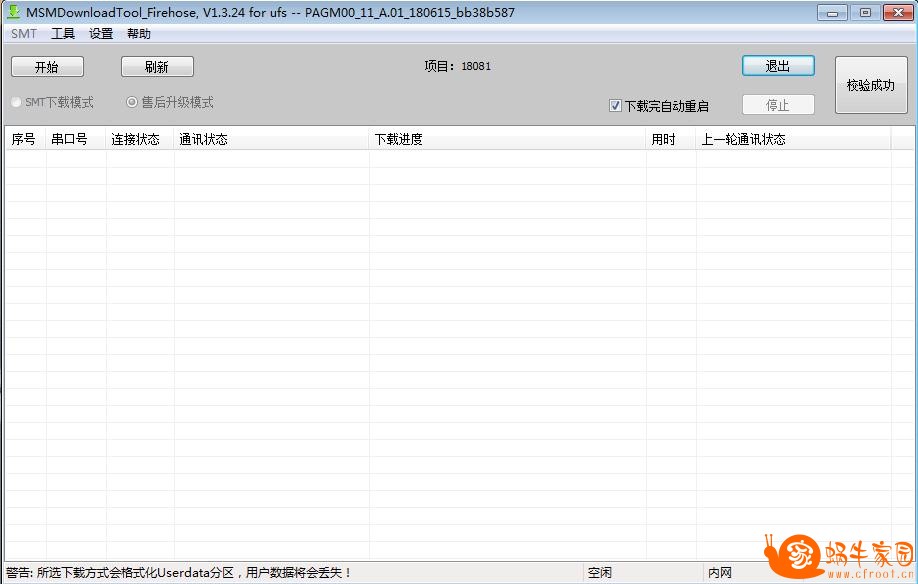
Task: Click the MSMDownloadTool app icon in title bar
Action: pos(13,12)
